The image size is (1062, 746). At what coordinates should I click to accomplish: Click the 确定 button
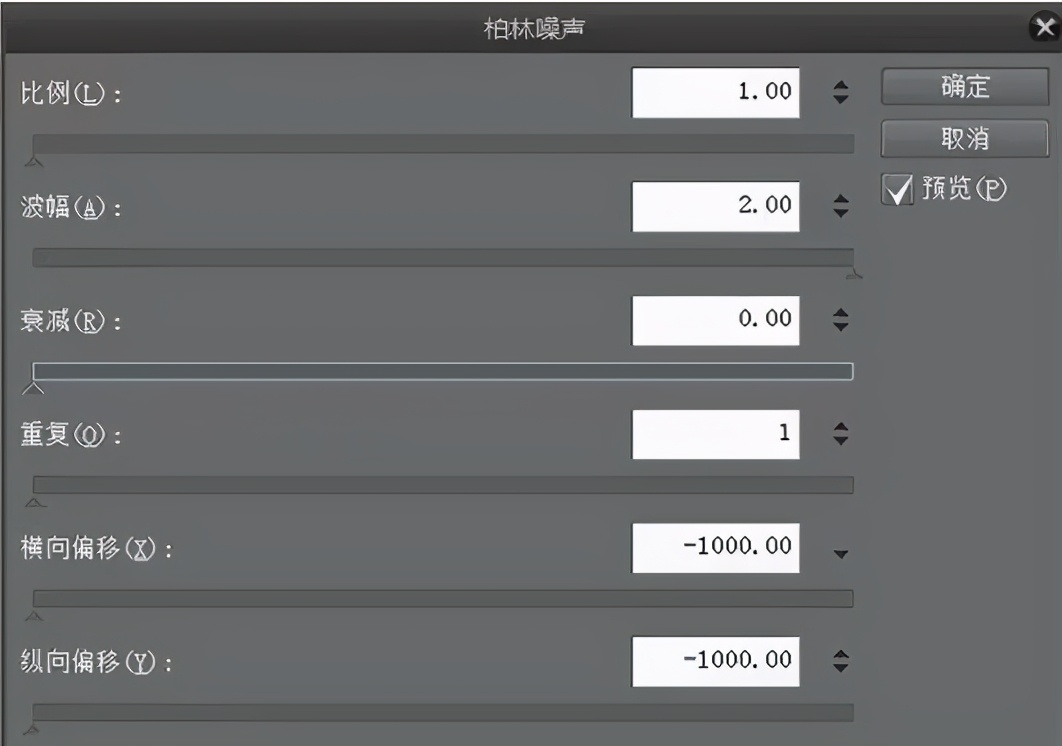(950, 88)
